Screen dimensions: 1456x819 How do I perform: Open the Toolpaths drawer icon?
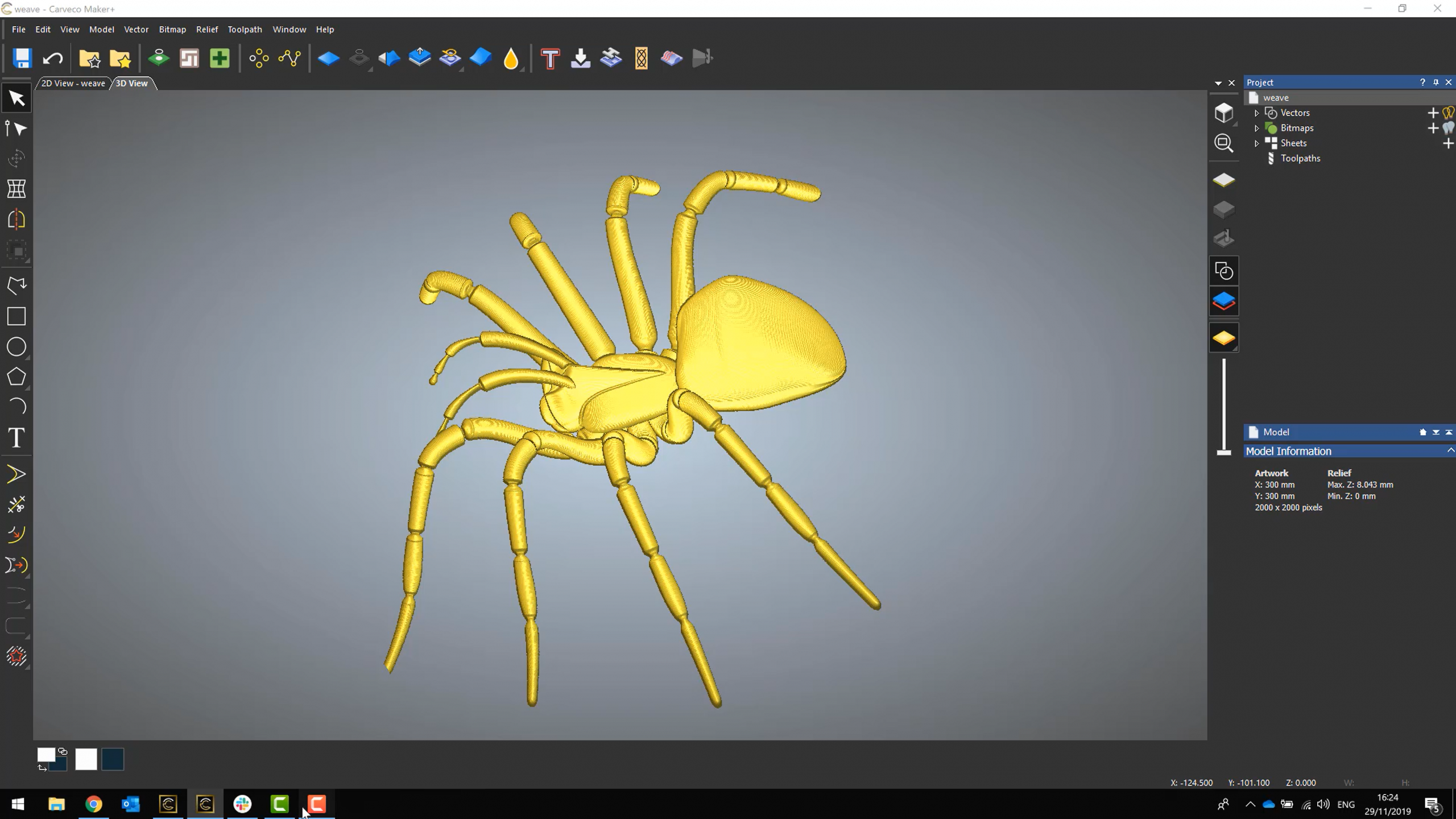point(1224,238)
